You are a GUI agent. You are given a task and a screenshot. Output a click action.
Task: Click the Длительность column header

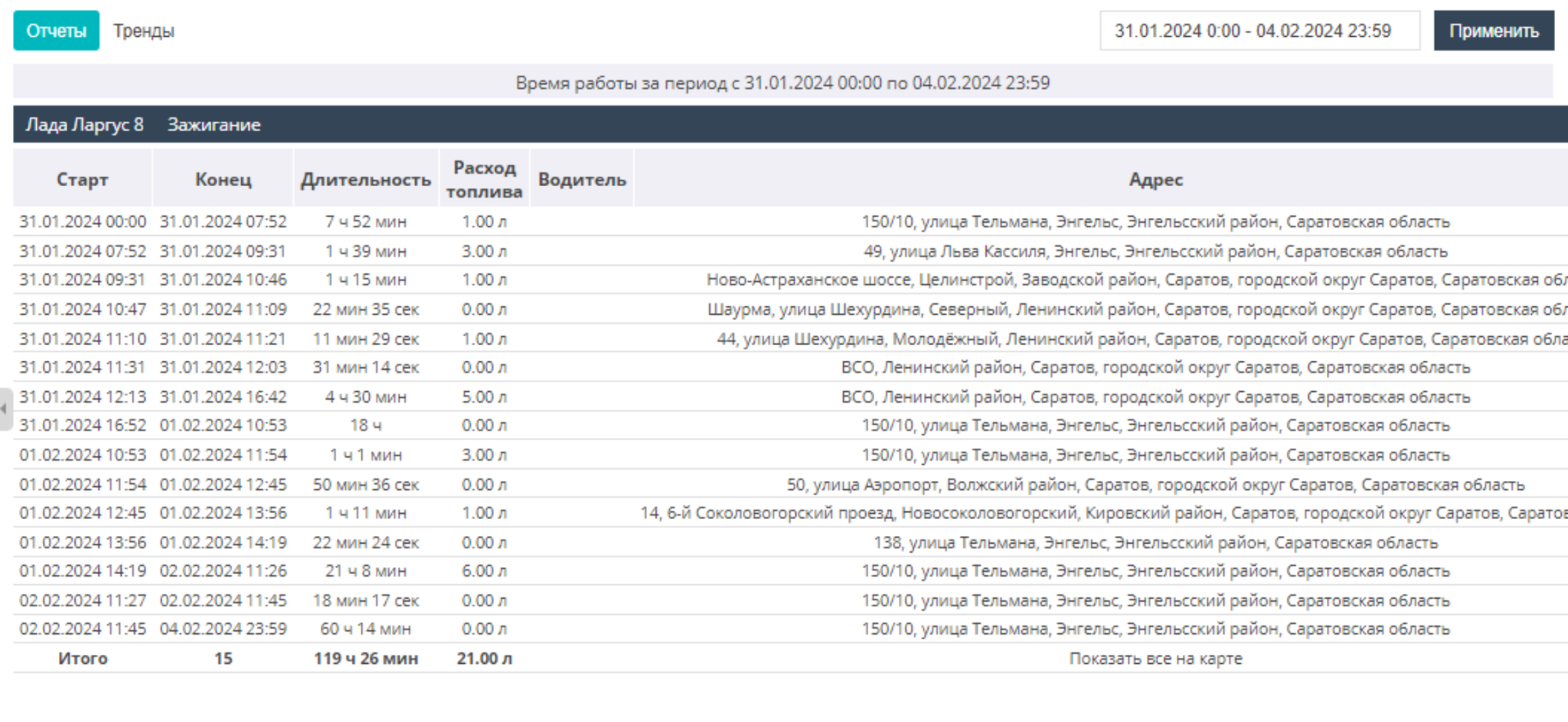(x=366, y=179)
